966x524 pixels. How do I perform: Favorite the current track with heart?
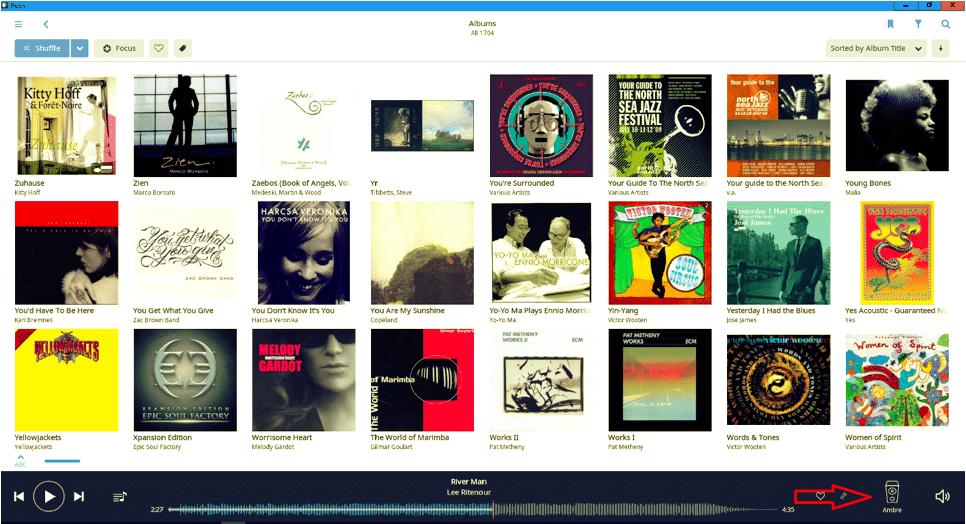820,496
